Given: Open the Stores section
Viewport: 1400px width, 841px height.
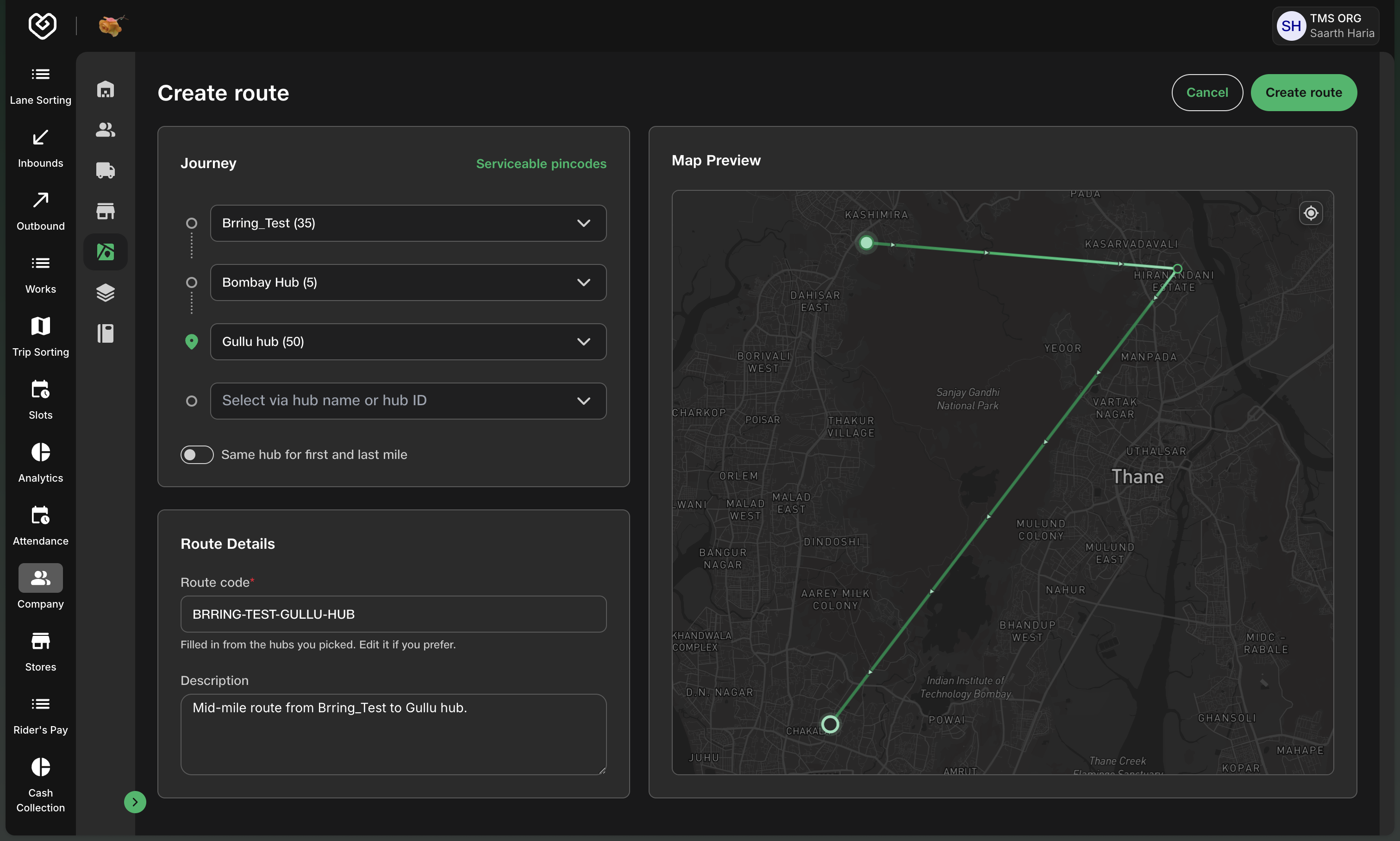Looking at the screenshot, I should point(40,653).
